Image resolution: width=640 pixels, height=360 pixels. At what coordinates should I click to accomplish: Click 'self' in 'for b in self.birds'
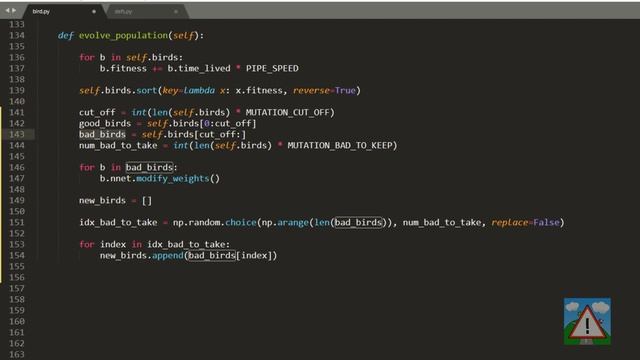click(x=136, y=58)
